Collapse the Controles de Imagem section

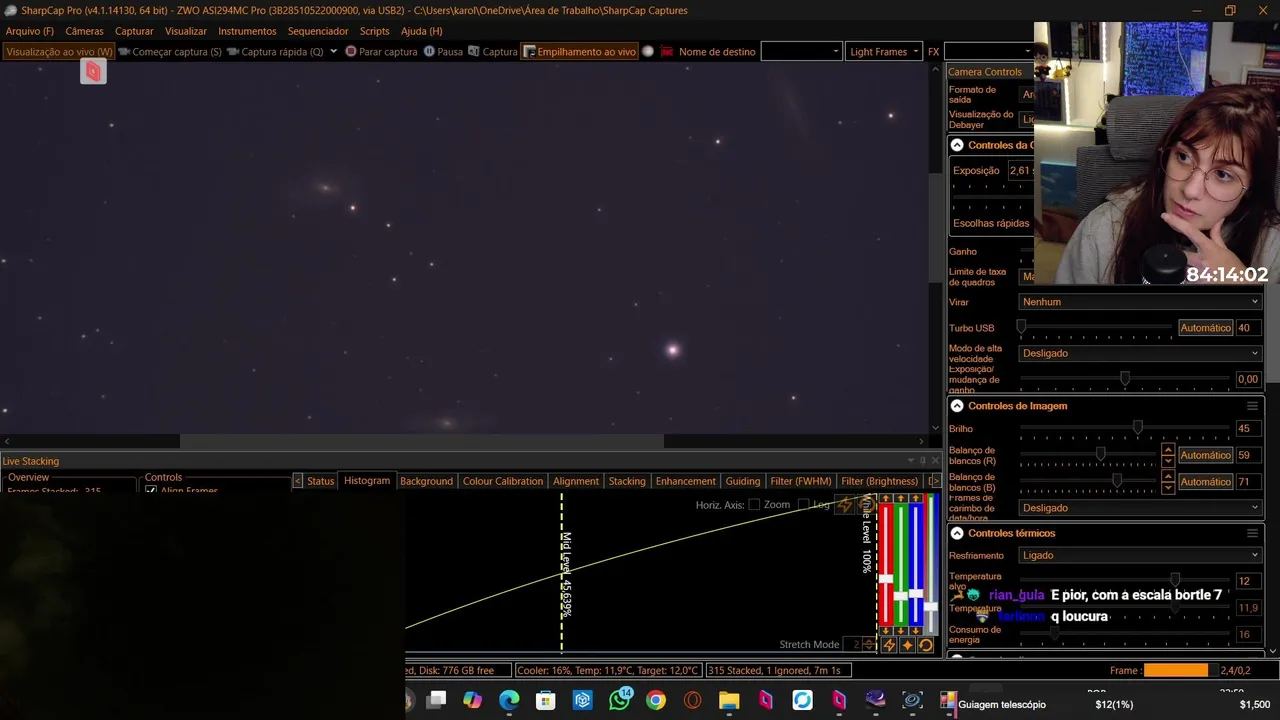[x=957, y=406]
